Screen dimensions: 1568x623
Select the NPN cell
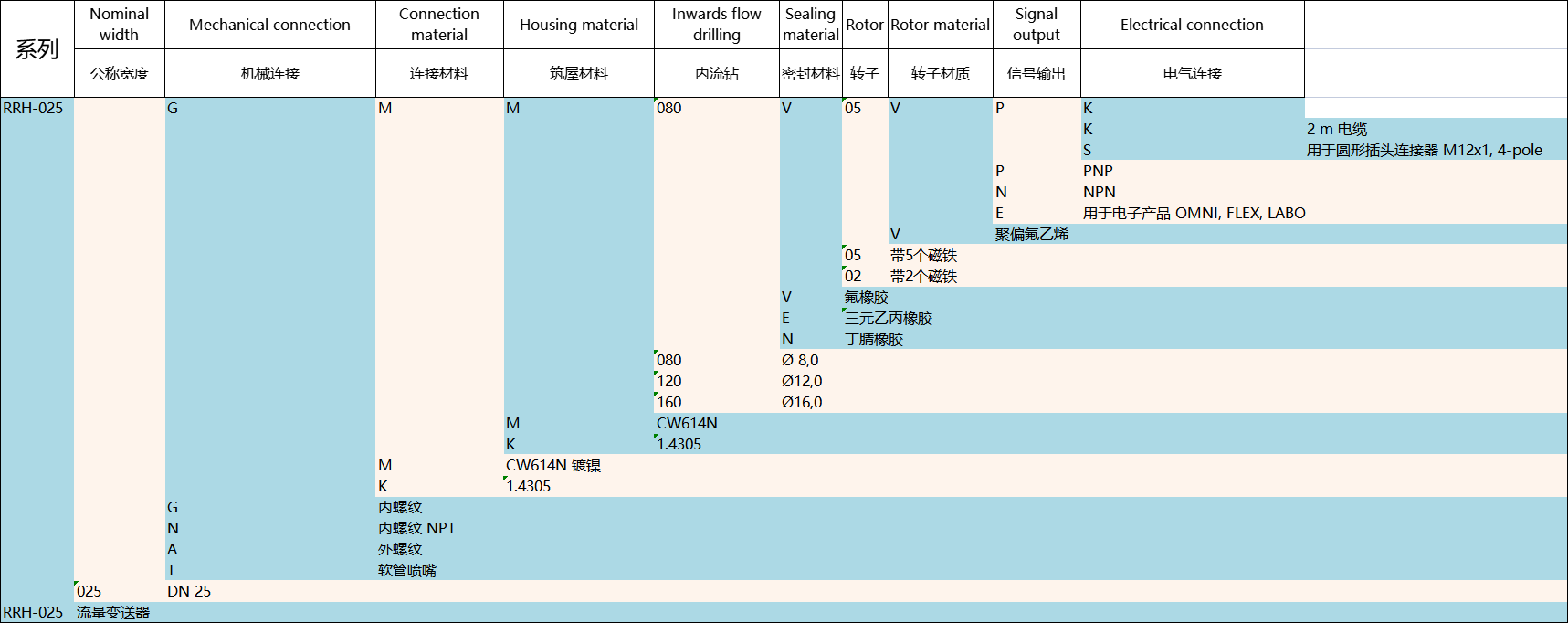click(1099, 192)
